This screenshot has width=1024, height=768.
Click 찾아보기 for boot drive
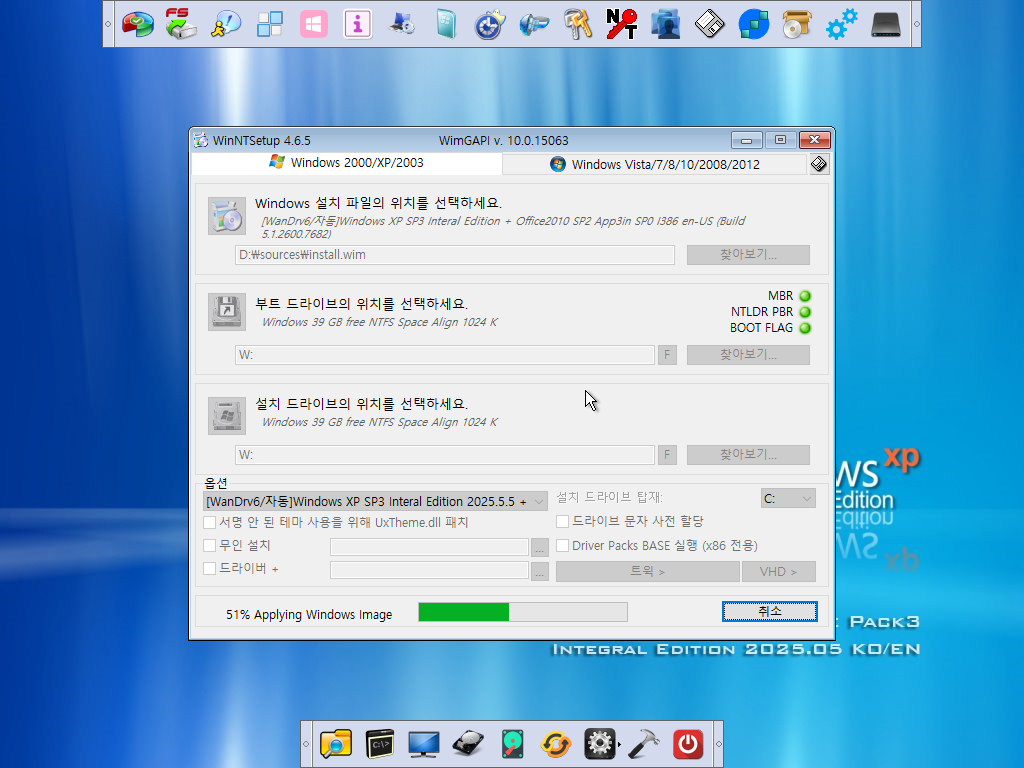click(x=748, y=355)
